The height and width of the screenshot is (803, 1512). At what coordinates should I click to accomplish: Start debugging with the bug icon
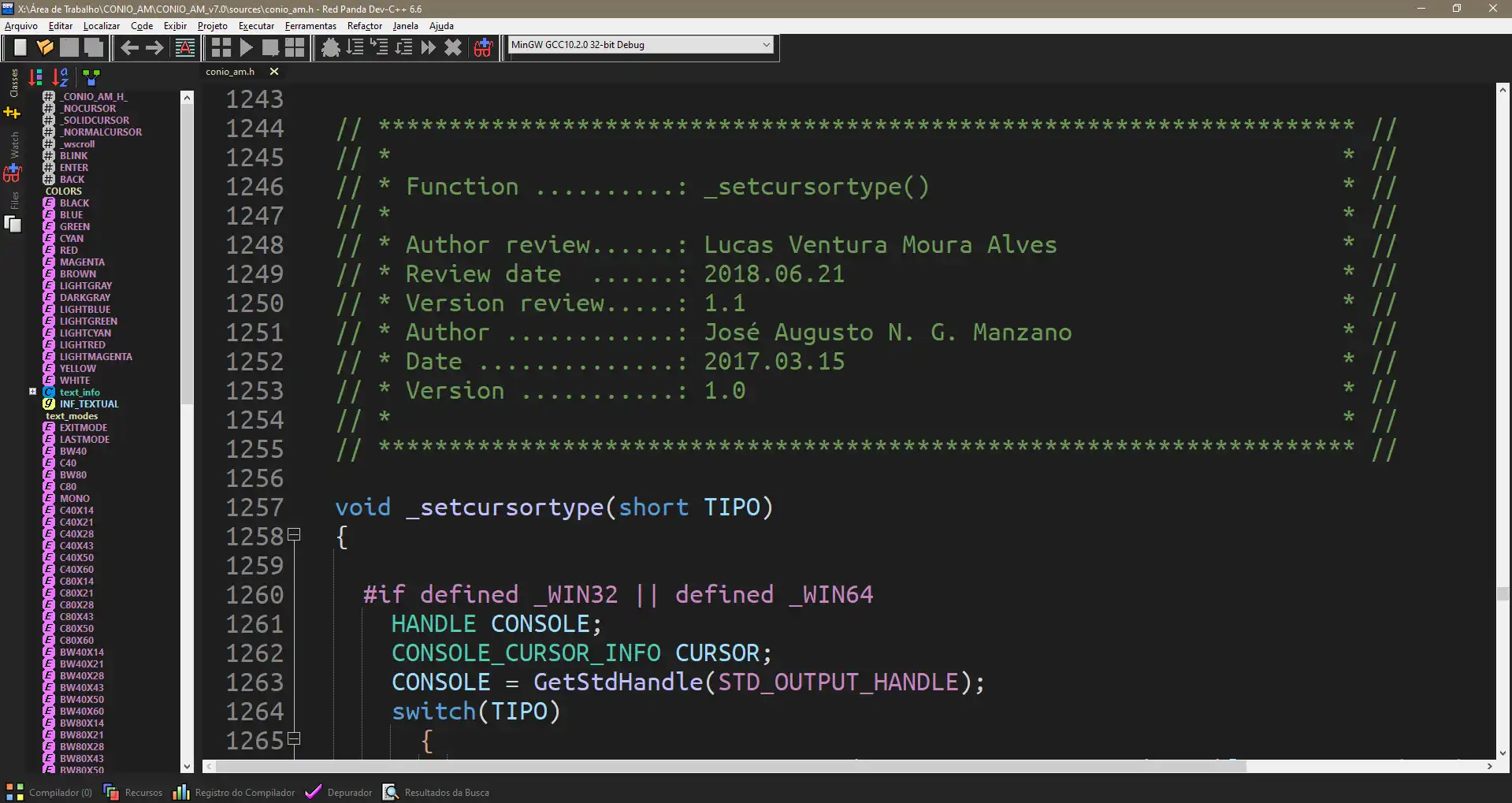coord(331,48)
